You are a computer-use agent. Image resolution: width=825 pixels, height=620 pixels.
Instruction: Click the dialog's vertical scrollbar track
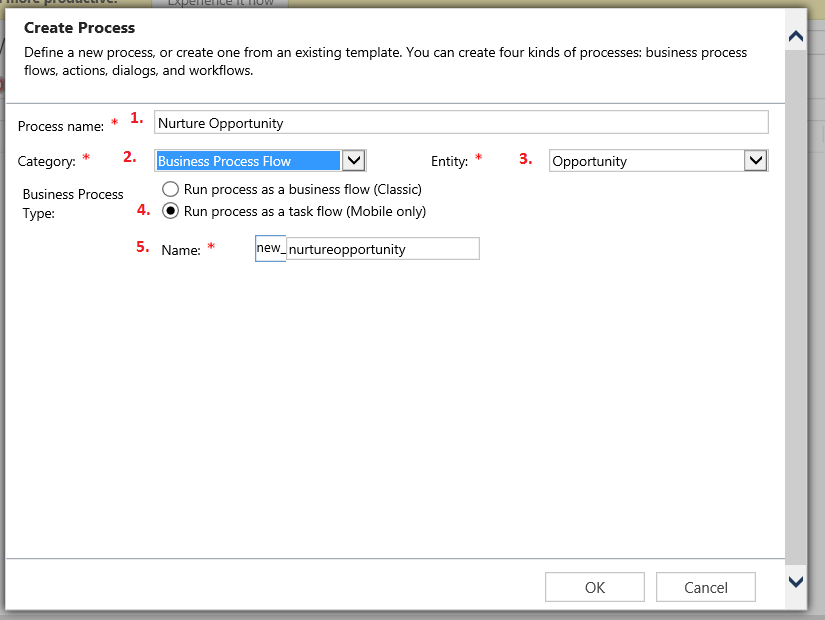click(x=796, y=300)
